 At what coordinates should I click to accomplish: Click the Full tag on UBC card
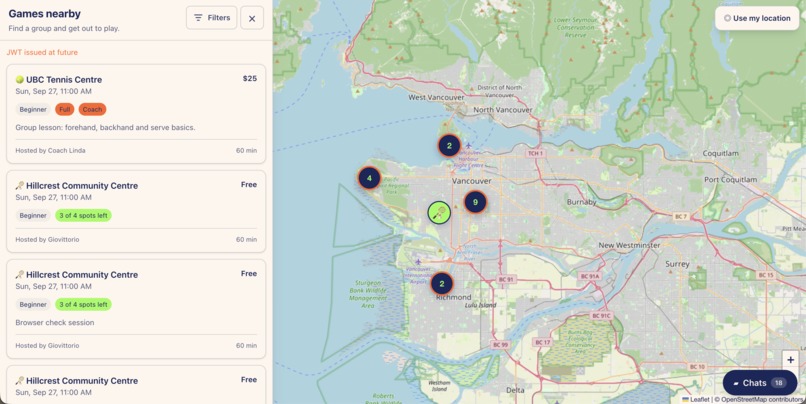tap(65, 109)
